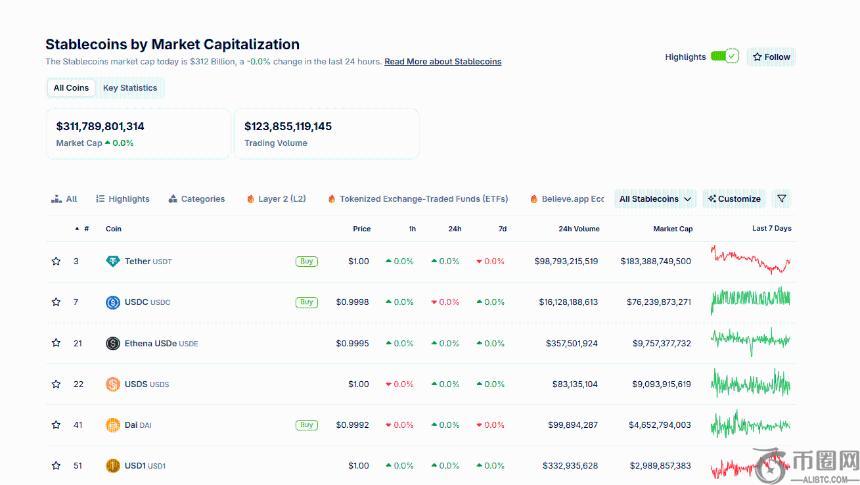Favorite Tether with the star icon
Viewport: 860px width, 485px height.
pos(56,261)
